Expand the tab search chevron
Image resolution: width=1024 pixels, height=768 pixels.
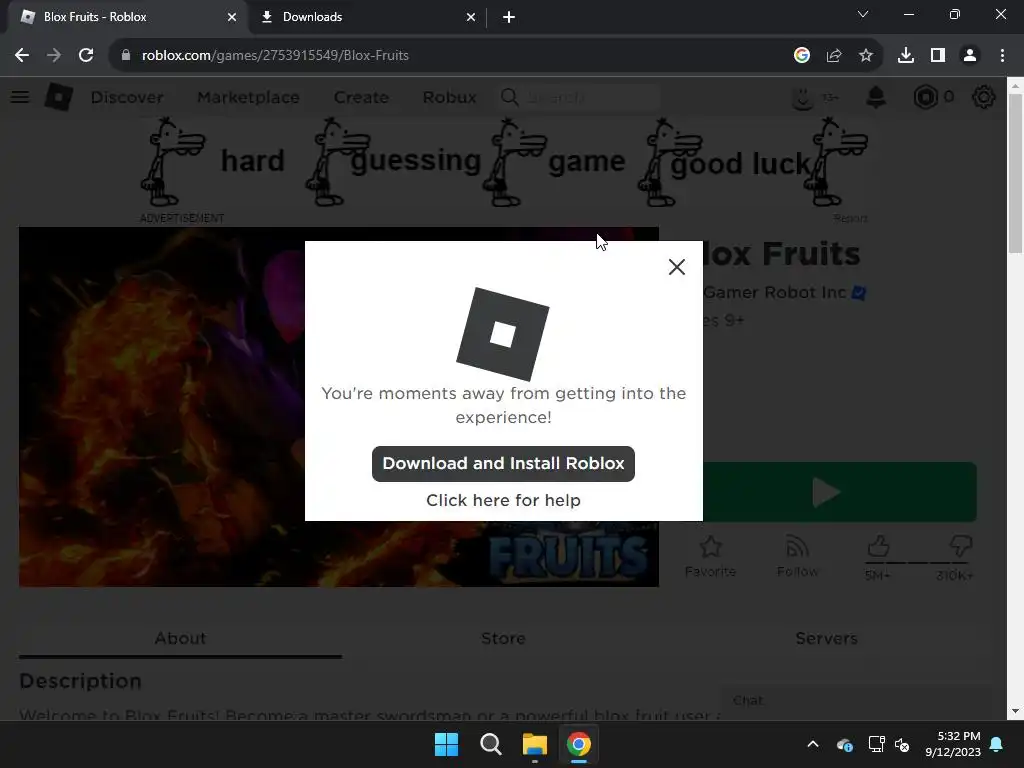(863, 14)
